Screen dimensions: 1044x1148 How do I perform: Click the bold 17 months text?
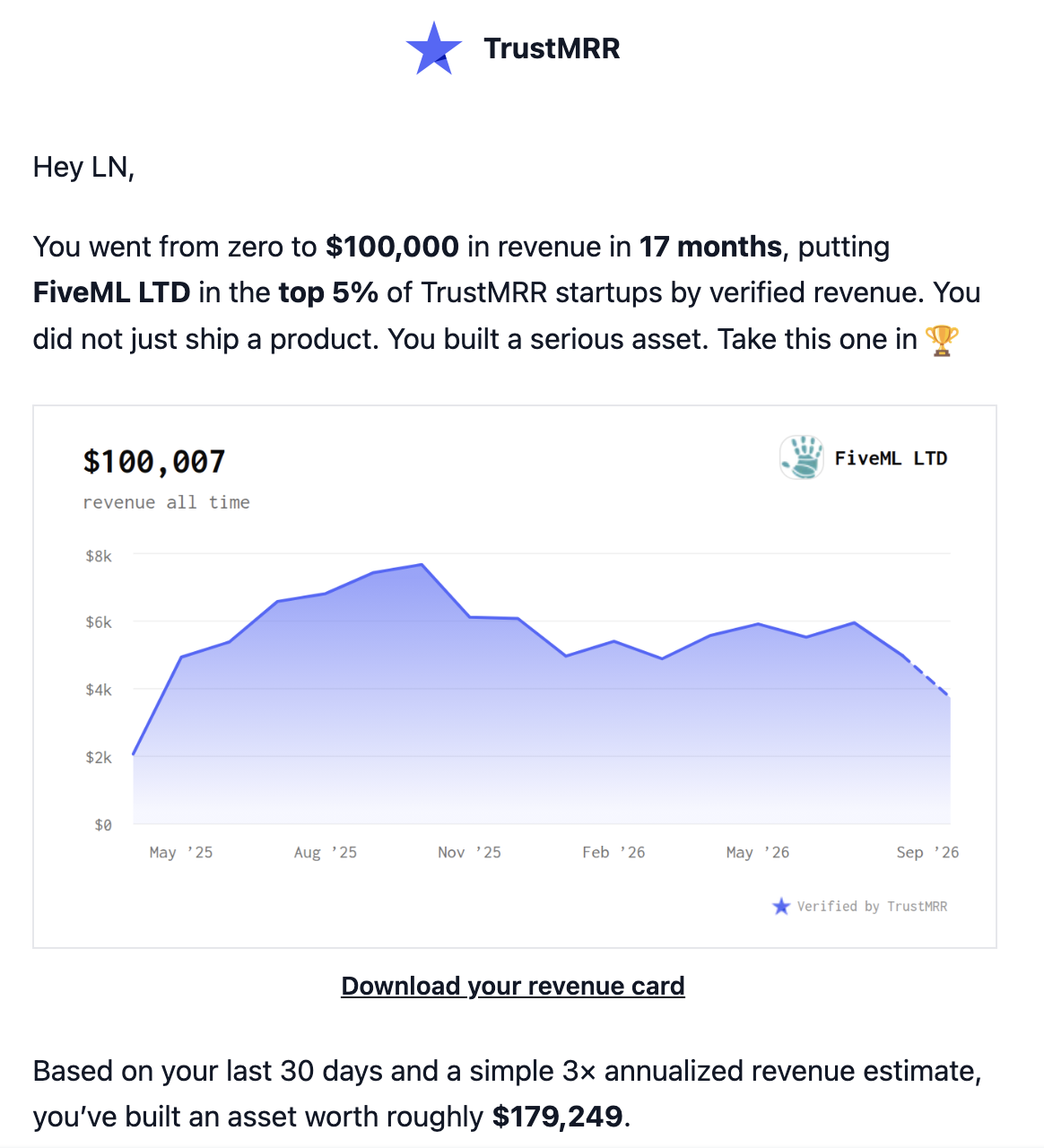pyautogui.click(x=710, y=247)
